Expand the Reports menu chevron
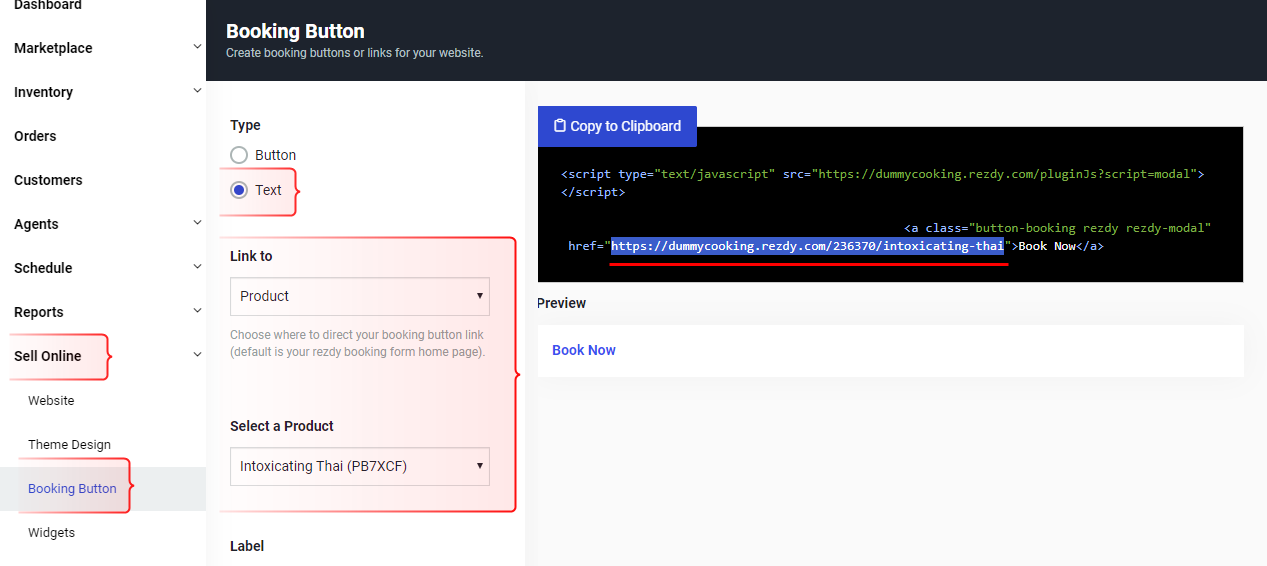 point(197,311)
